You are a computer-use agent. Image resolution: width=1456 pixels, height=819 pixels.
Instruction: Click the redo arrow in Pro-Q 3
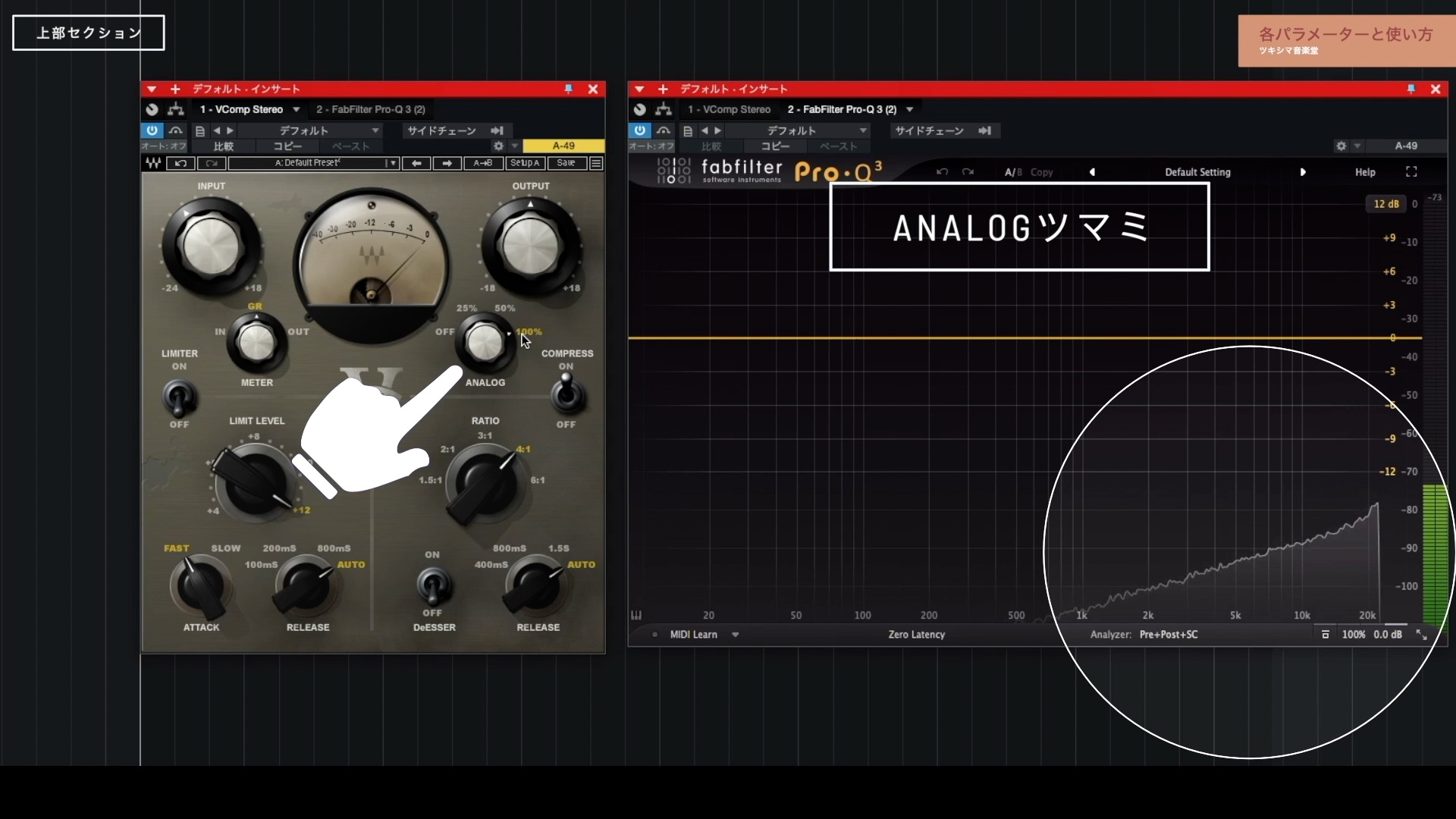point(968,172)
